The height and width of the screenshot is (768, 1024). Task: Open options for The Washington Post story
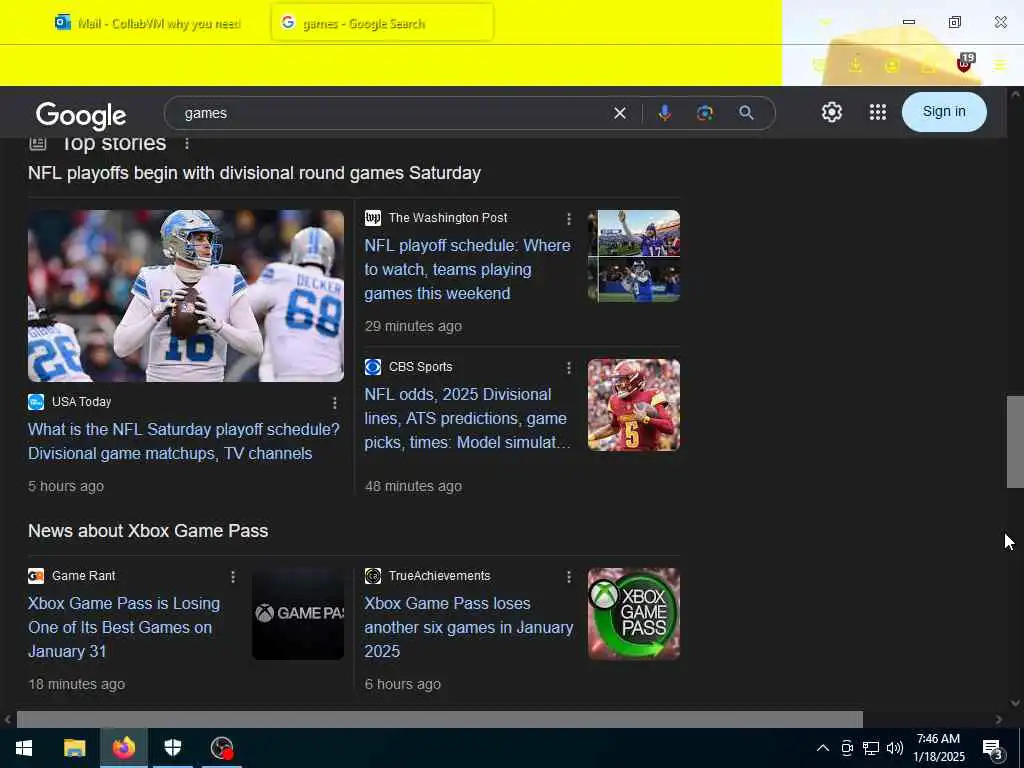tap(569, 219)
